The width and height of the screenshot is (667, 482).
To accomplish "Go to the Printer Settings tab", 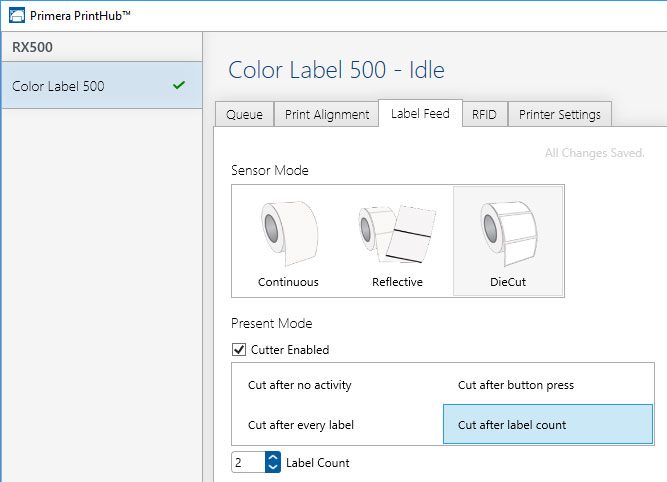I will click(560, 114).
